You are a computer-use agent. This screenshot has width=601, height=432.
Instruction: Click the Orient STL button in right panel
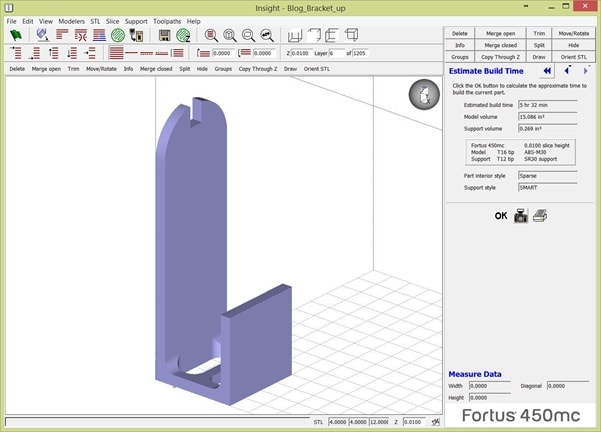pos(574,57)
